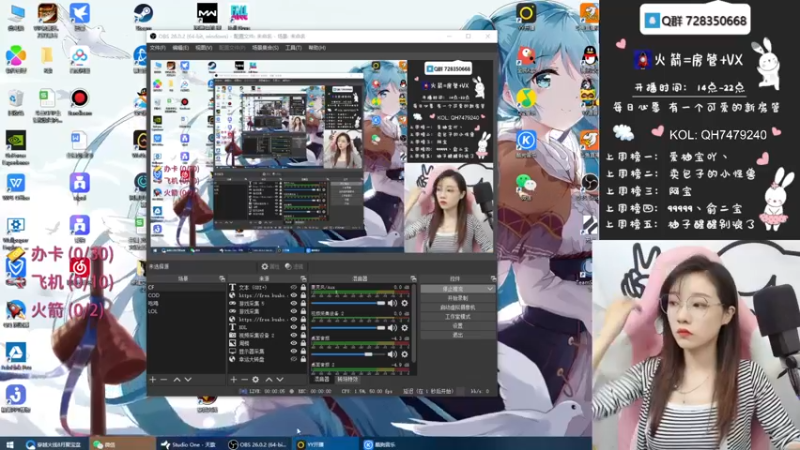
Task: Select the LOL scene
Action: pos(186,311)
